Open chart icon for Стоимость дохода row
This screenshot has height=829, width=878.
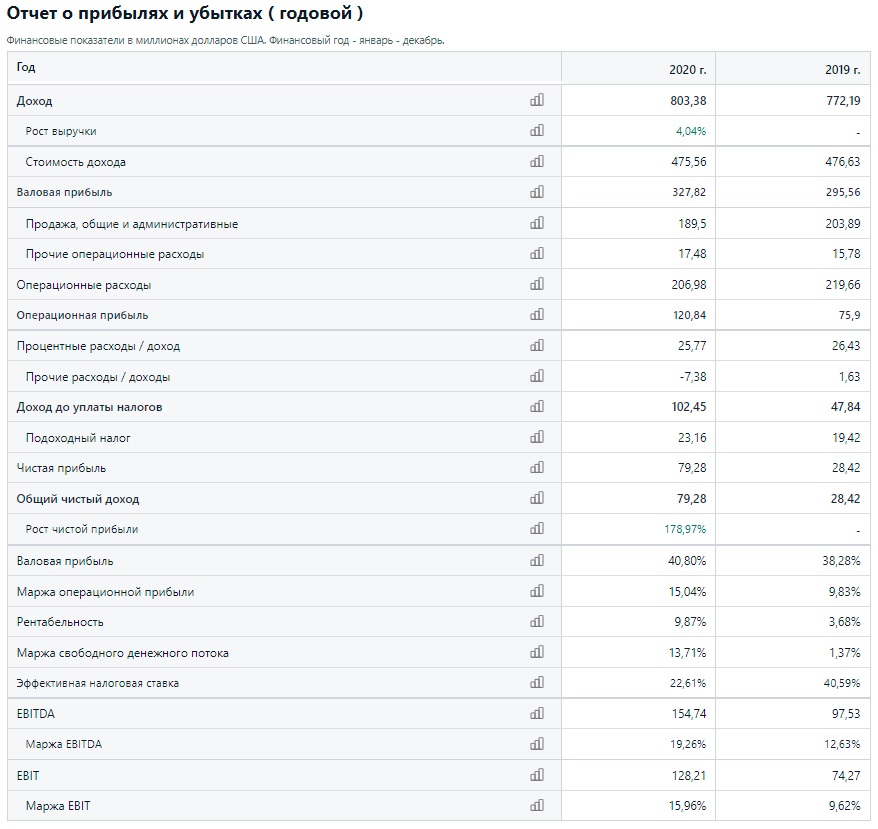pos(537,161)
